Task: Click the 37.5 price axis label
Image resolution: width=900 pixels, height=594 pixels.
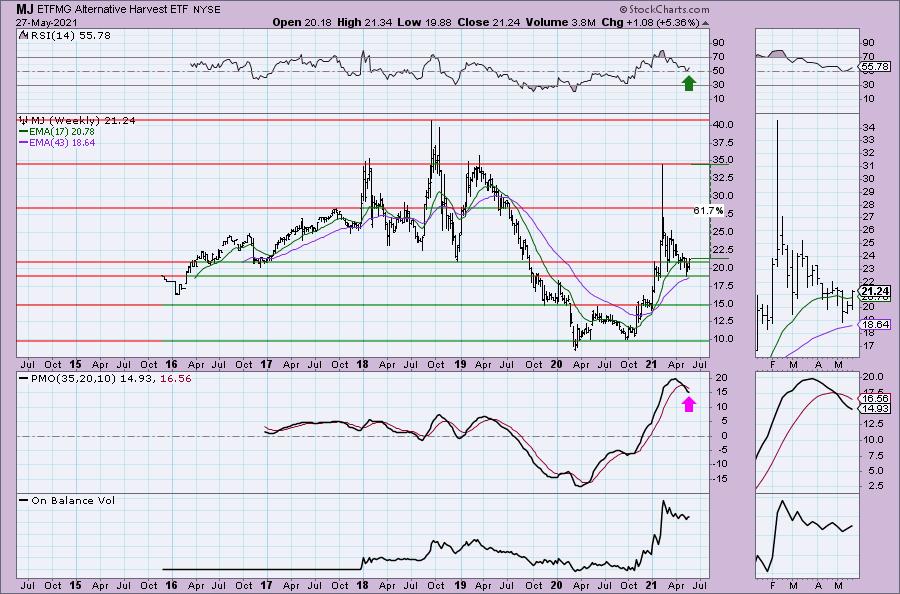Action: point(723,142)
